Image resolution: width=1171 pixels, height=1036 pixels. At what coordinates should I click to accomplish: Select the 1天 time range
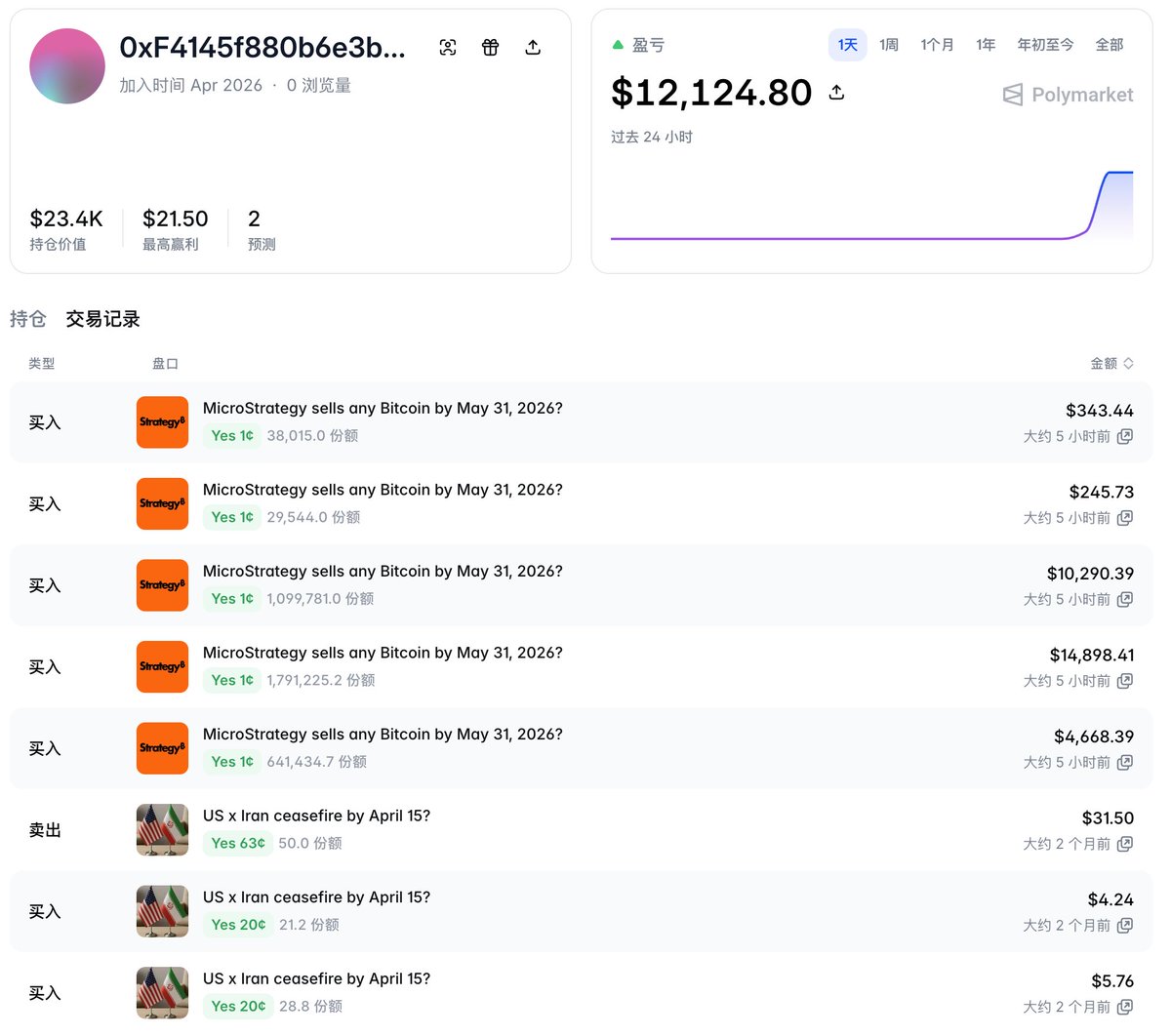pos(847,45)
